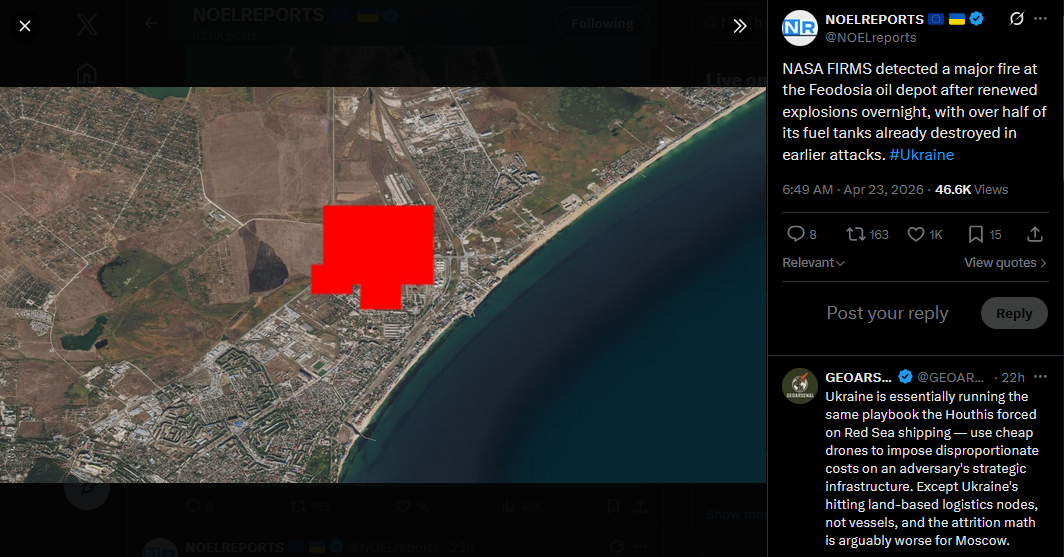Click the GEOARSENAL reply text about Houthis

click(932, 468)
